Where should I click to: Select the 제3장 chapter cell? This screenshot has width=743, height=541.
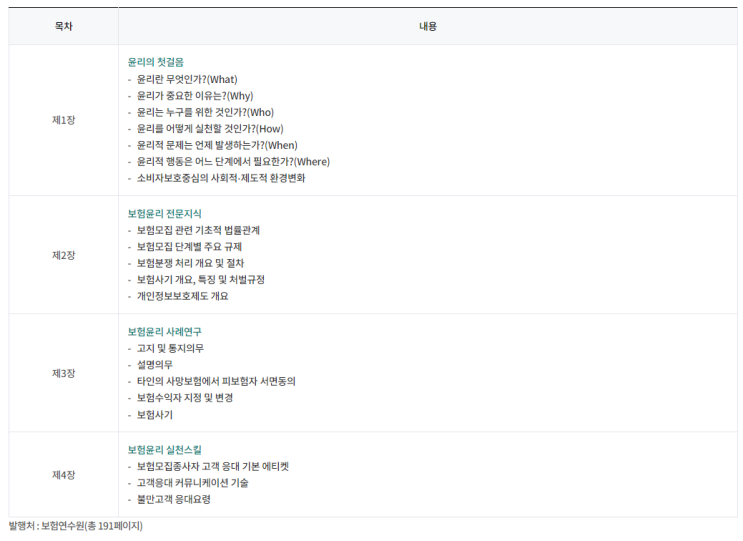pos(63,373)
